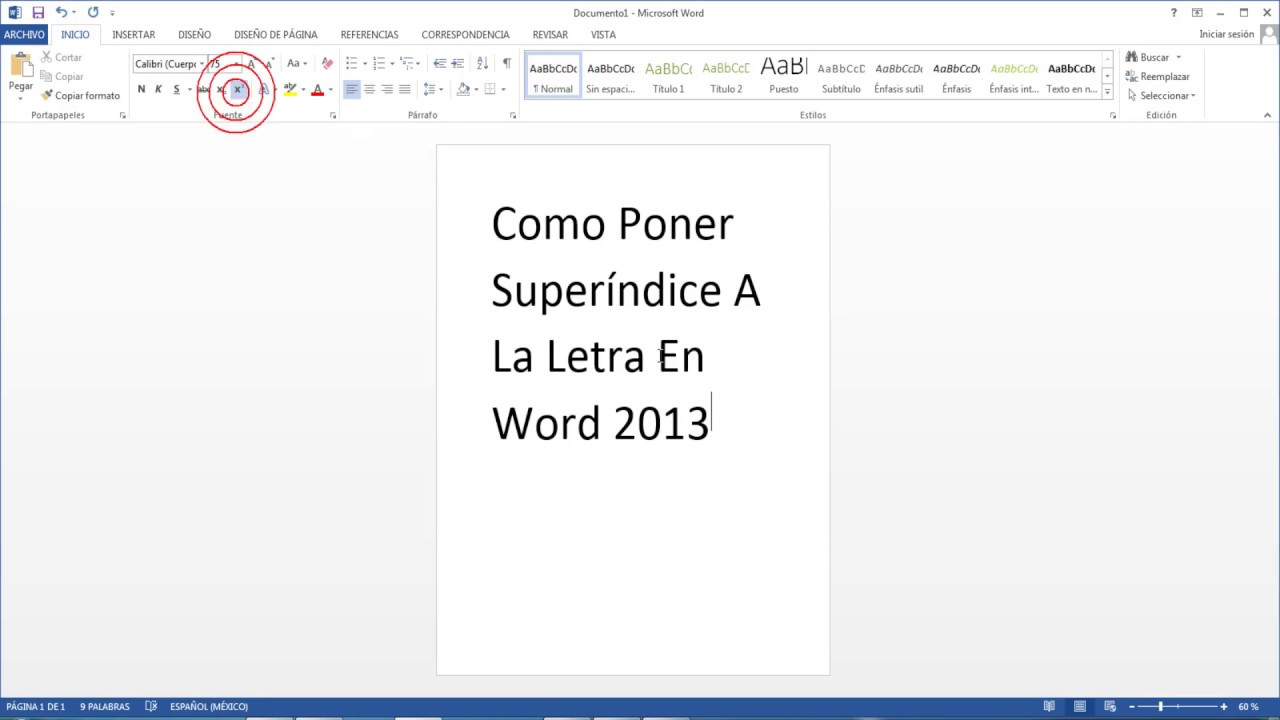Click the Iniciar sesión link
The image size is (1280, 720).
(1227, 35)
